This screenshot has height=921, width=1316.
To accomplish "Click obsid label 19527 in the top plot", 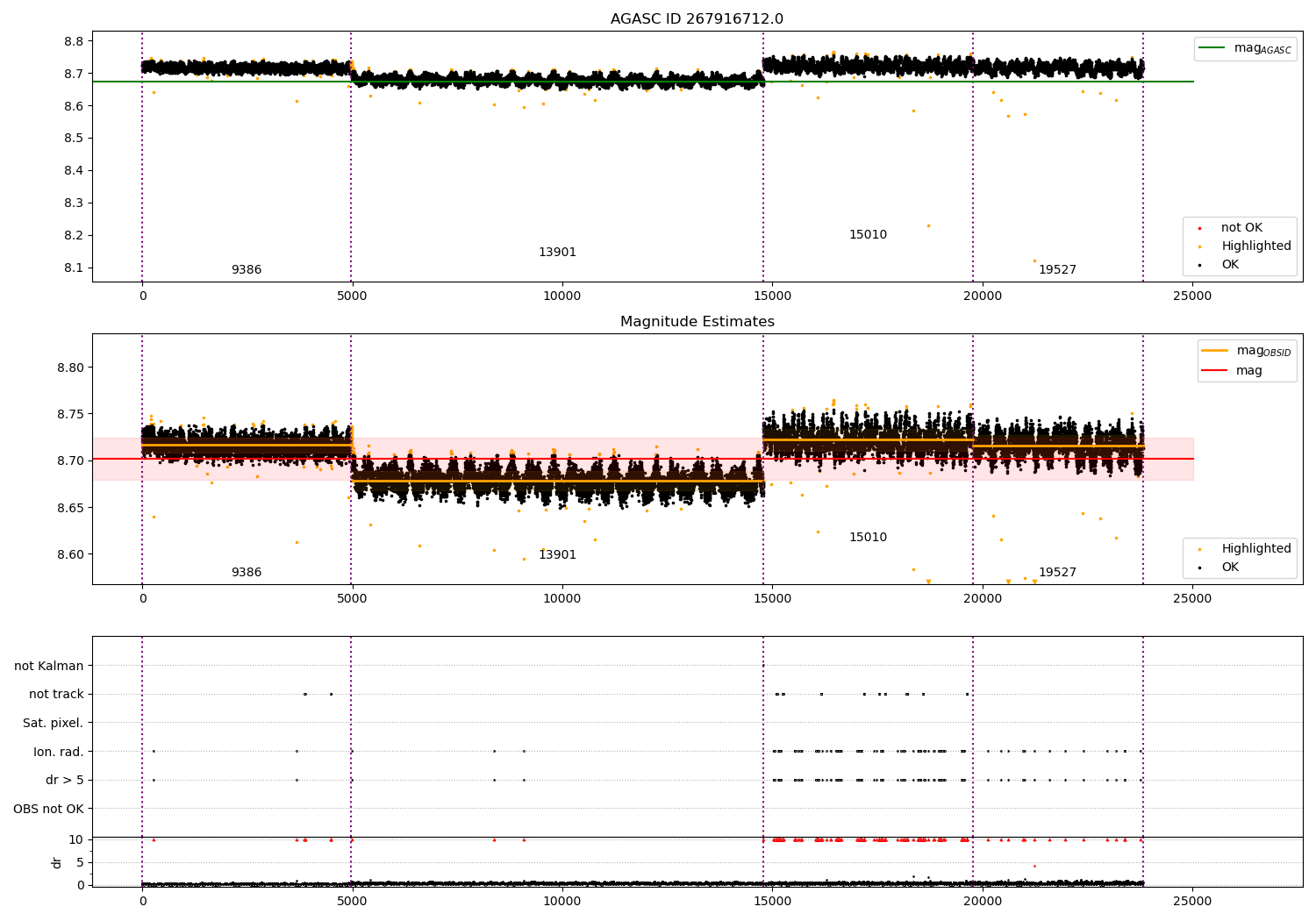I will pyautogui.click(x=1057, y=270).
